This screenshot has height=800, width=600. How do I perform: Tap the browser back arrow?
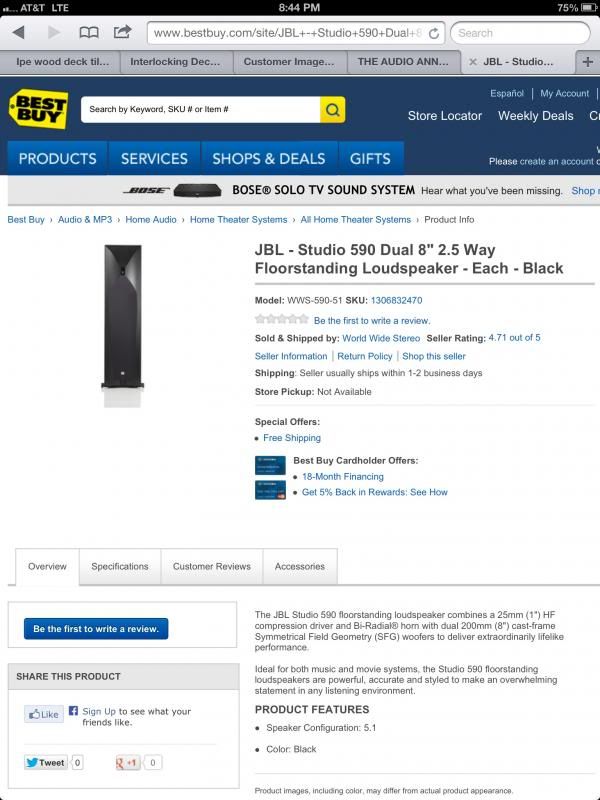coord(19,33)
